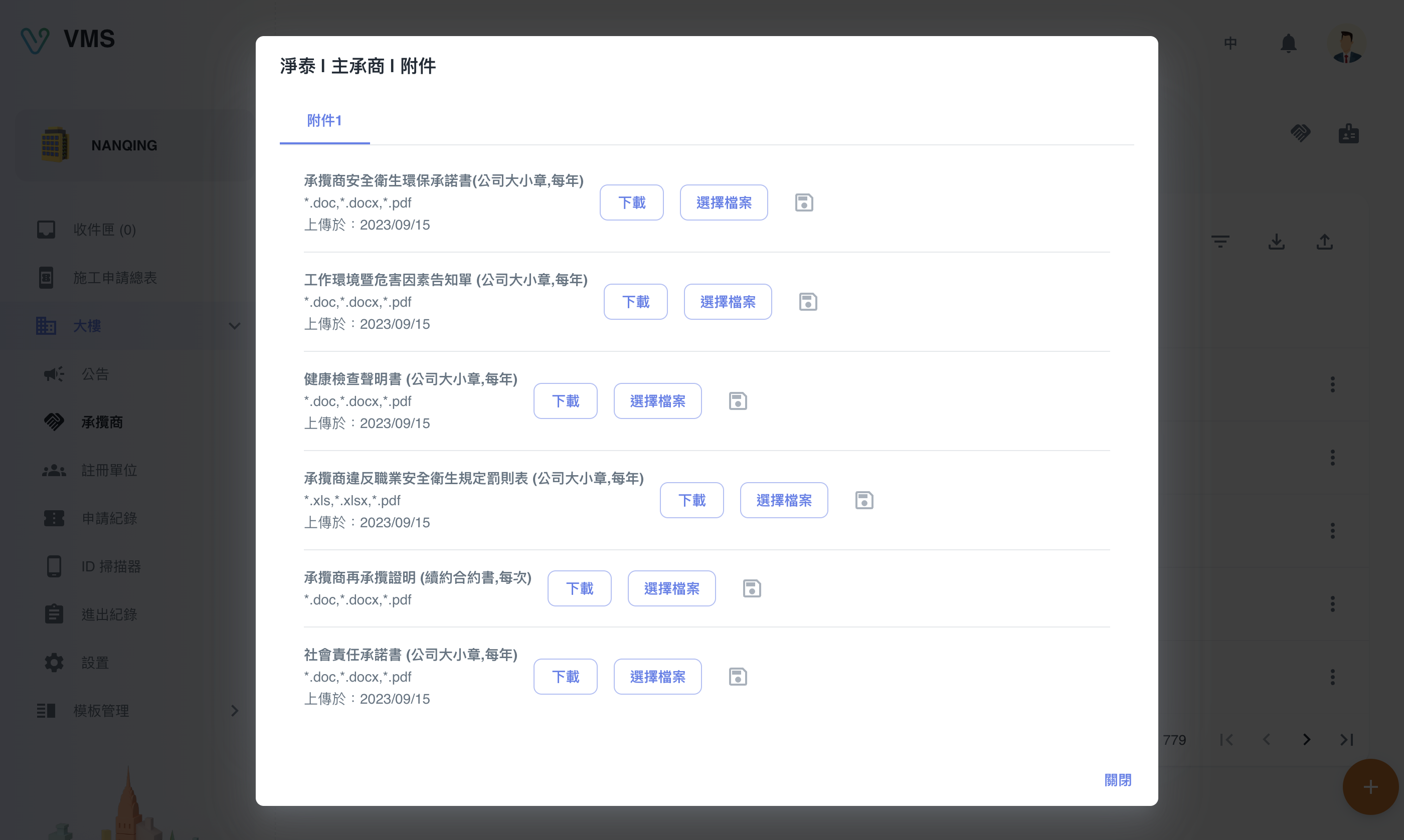Save the 健康檢查聲明書 file using disk icon

coord(738,401)
